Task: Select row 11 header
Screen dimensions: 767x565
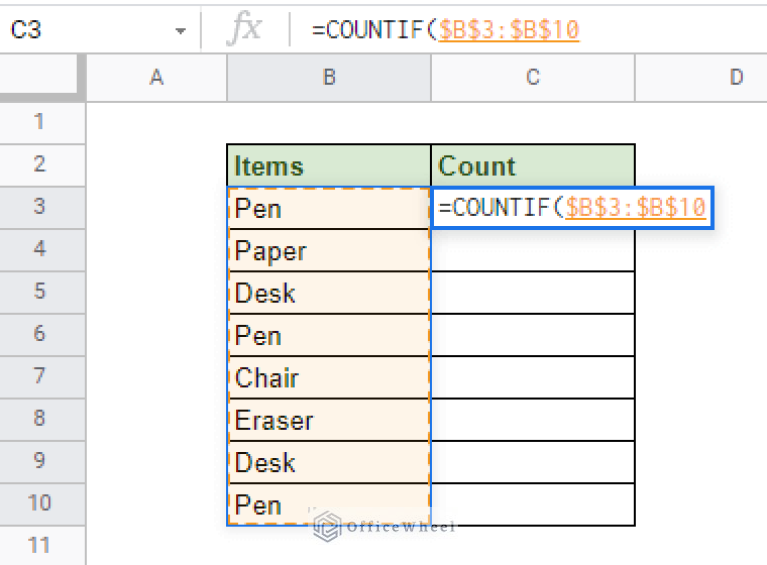Action: [40, 545]
